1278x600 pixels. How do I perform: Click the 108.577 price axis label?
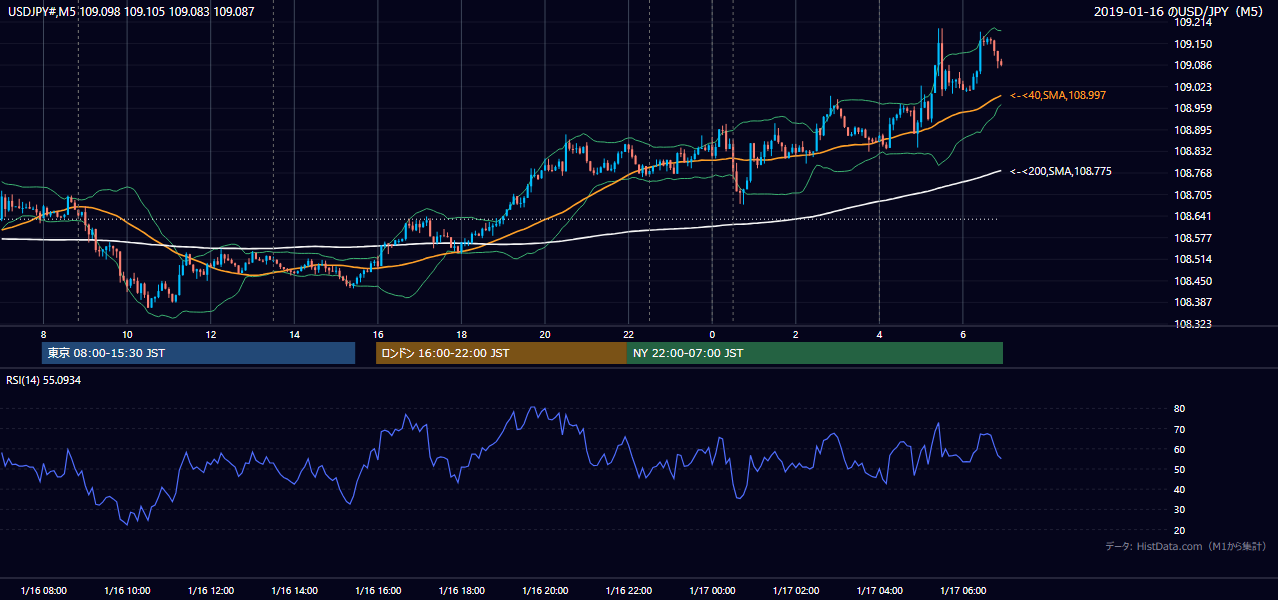pos(1194,238)
